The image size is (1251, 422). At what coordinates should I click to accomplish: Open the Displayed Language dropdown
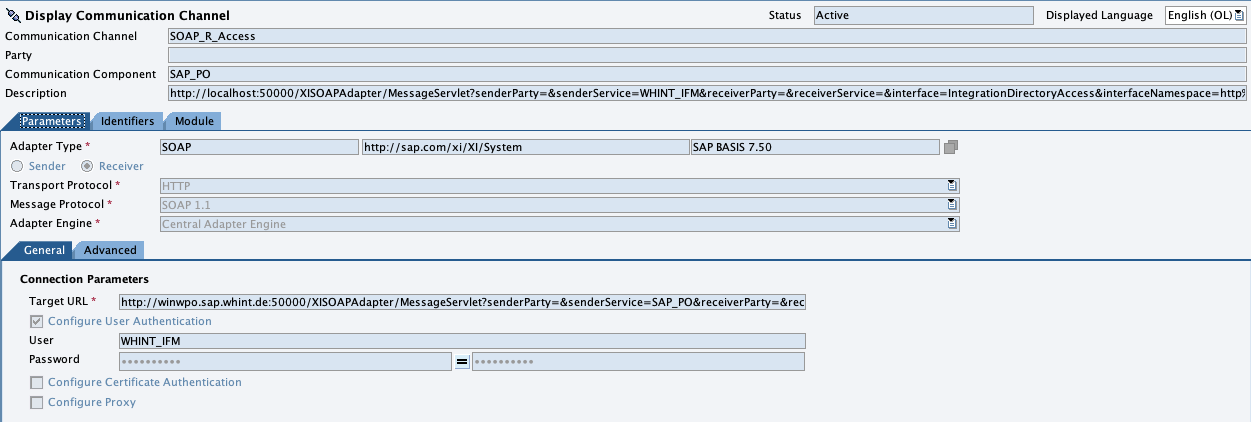click(x=1238, y=16)
